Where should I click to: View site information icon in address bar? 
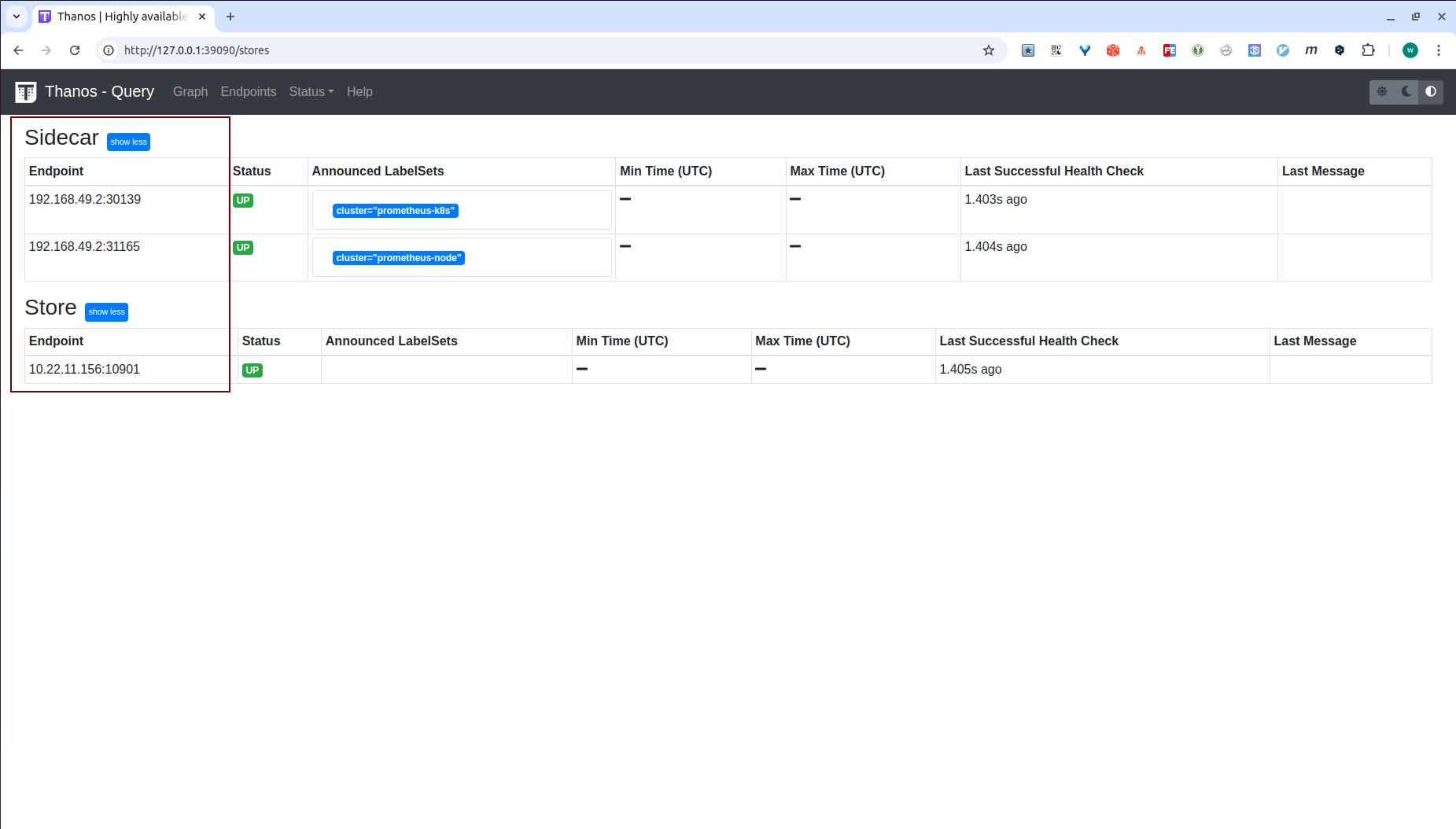[x=109, y=50]
